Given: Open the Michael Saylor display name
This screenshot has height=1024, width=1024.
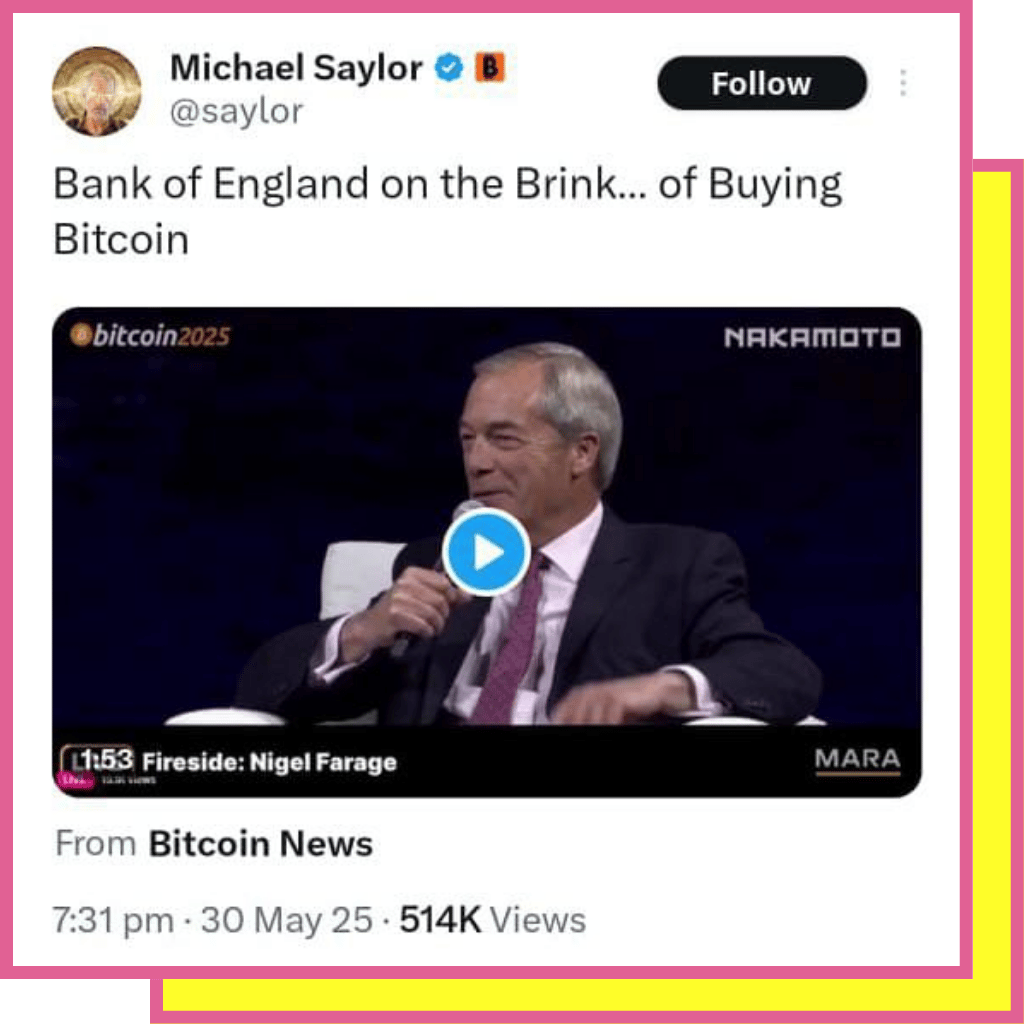Looking at the screenshot, I should tap(296, 67).
